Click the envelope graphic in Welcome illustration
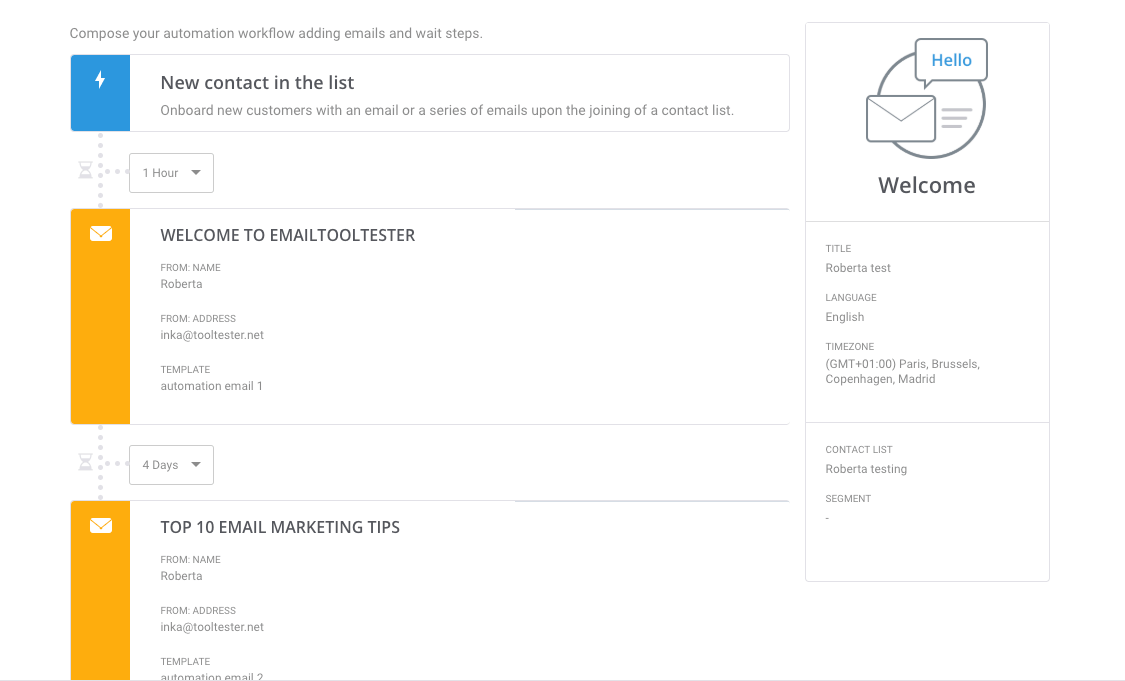The width and height of the screenshot is (1125, 681). [x=900, y=118]
